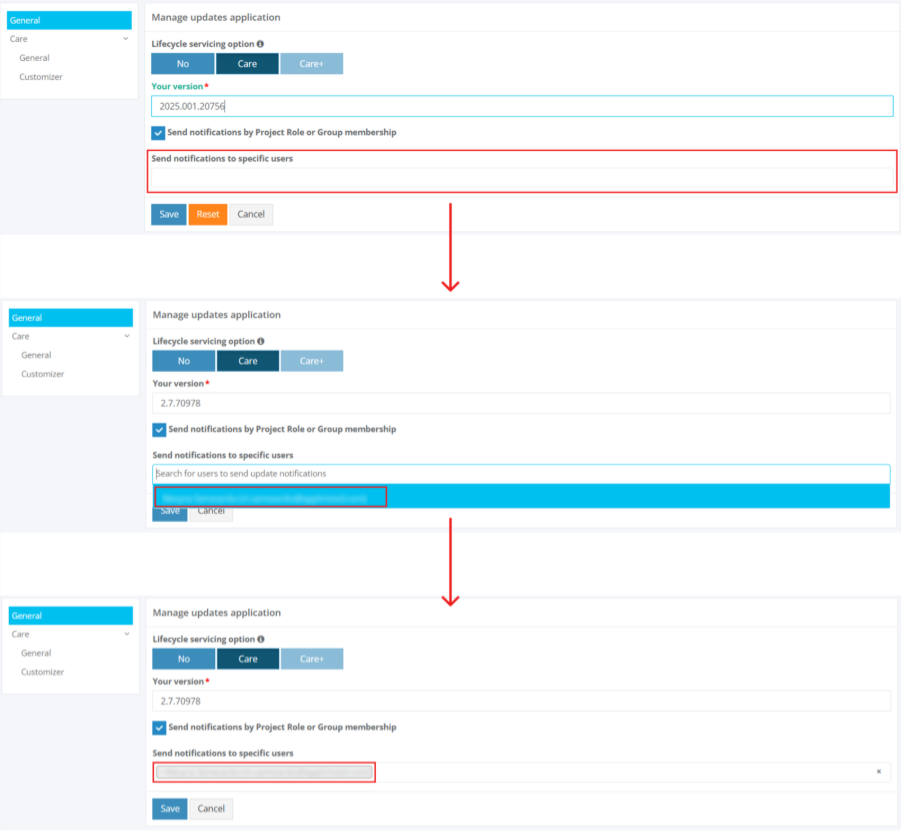This screenshot has width=901, height=831.
Task: Toggle the notifications by Project Role checkbox in the top panel
Action: coord(158,132)
